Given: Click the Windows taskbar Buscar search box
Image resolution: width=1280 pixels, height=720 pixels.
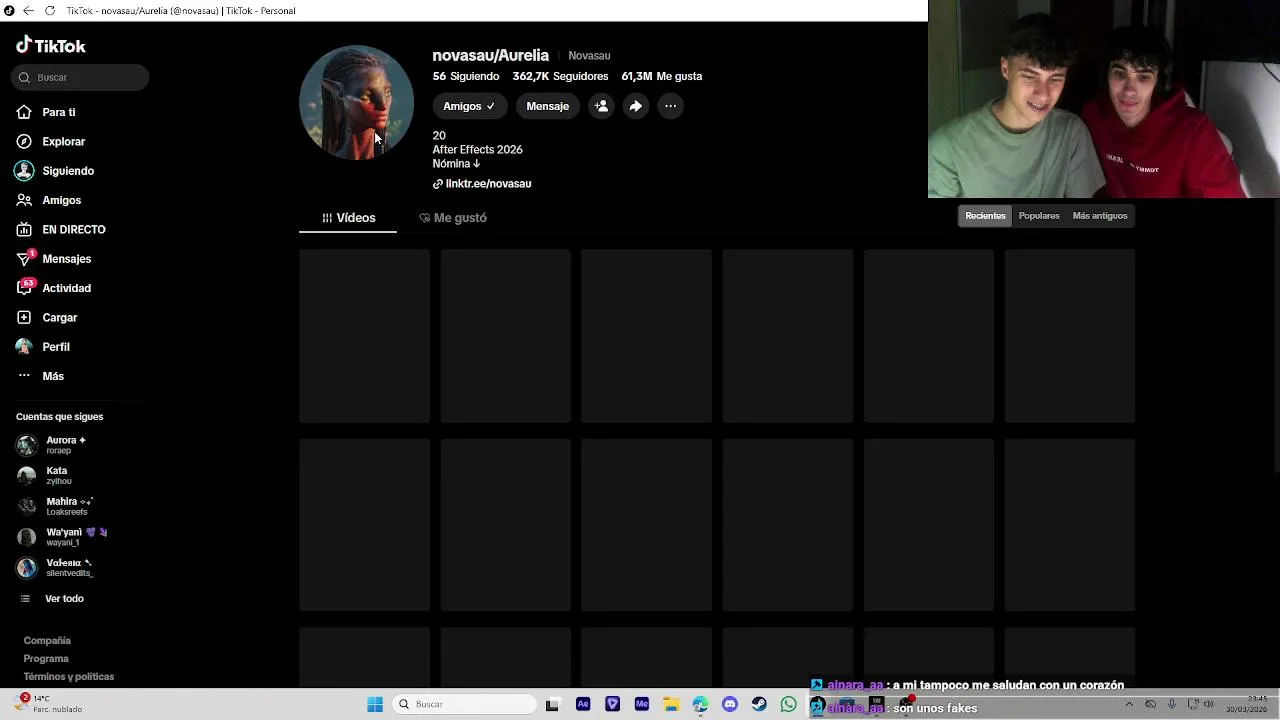Looking at the screenshot, I should tap(463, 704).
